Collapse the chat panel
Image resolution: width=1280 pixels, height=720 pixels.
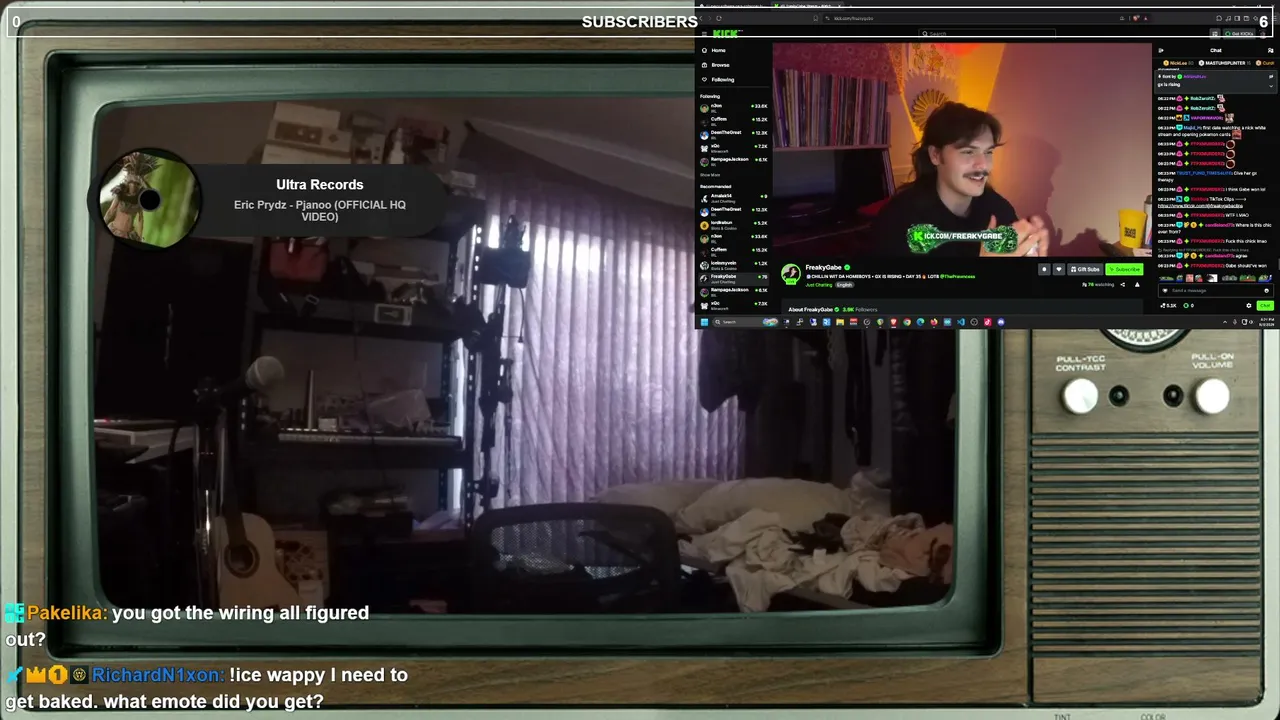1161,50
